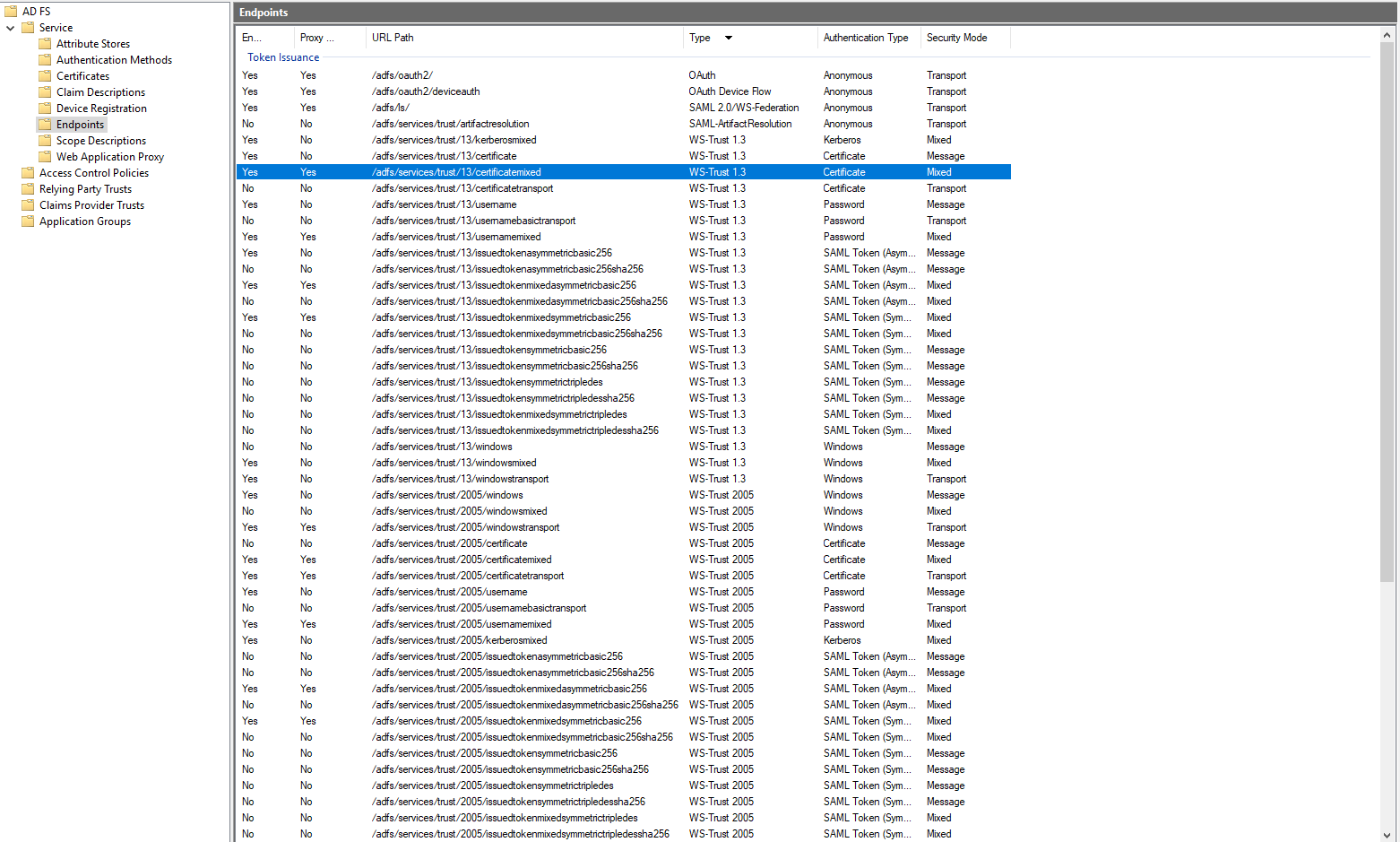Select the /adfs/ls/ endpoint row
Image resolution: width=1400 pixels, height=842 pixels.
pyautogui.click(x=391, y=108)
